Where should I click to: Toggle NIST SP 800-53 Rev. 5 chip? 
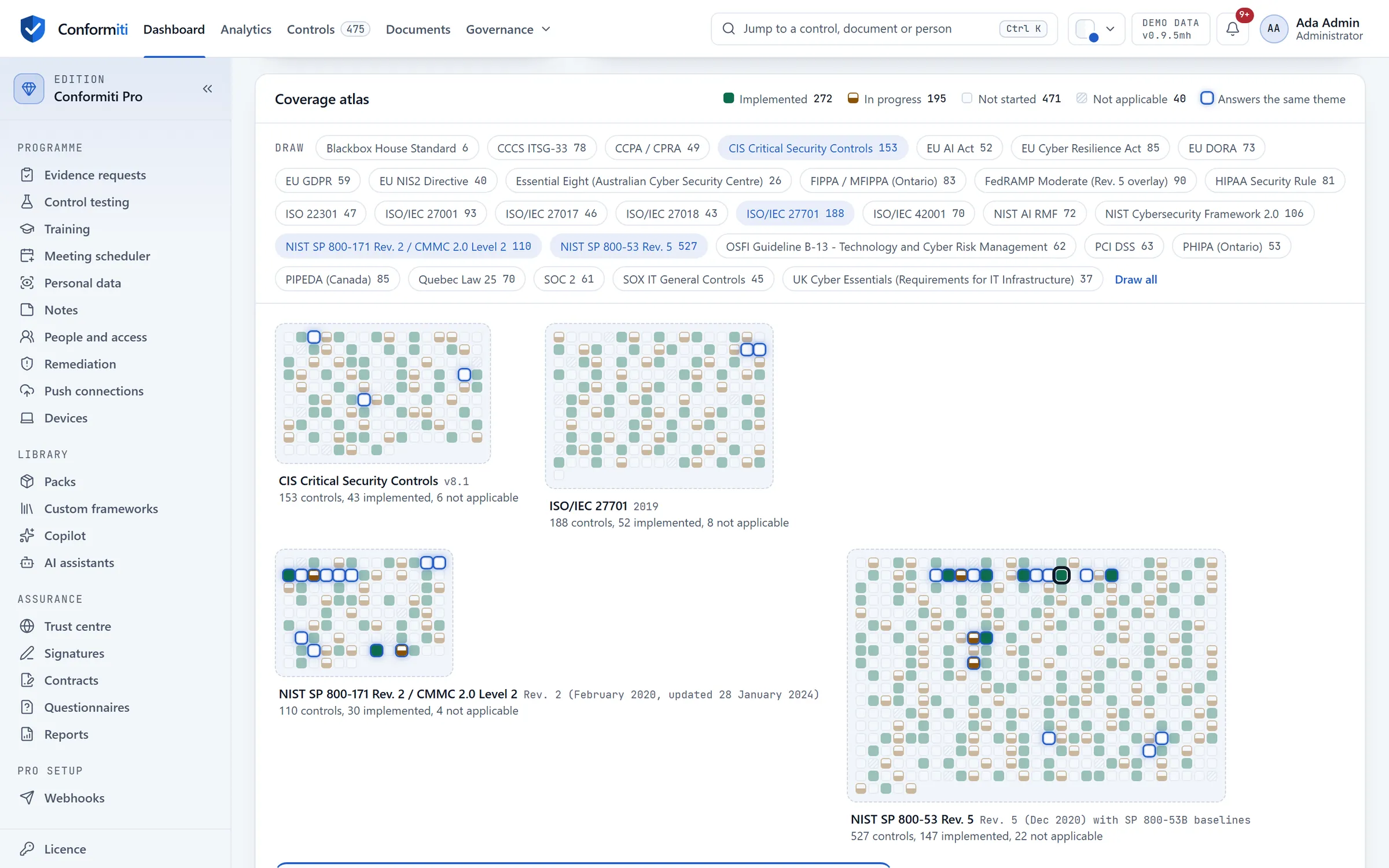click(629, 247)
